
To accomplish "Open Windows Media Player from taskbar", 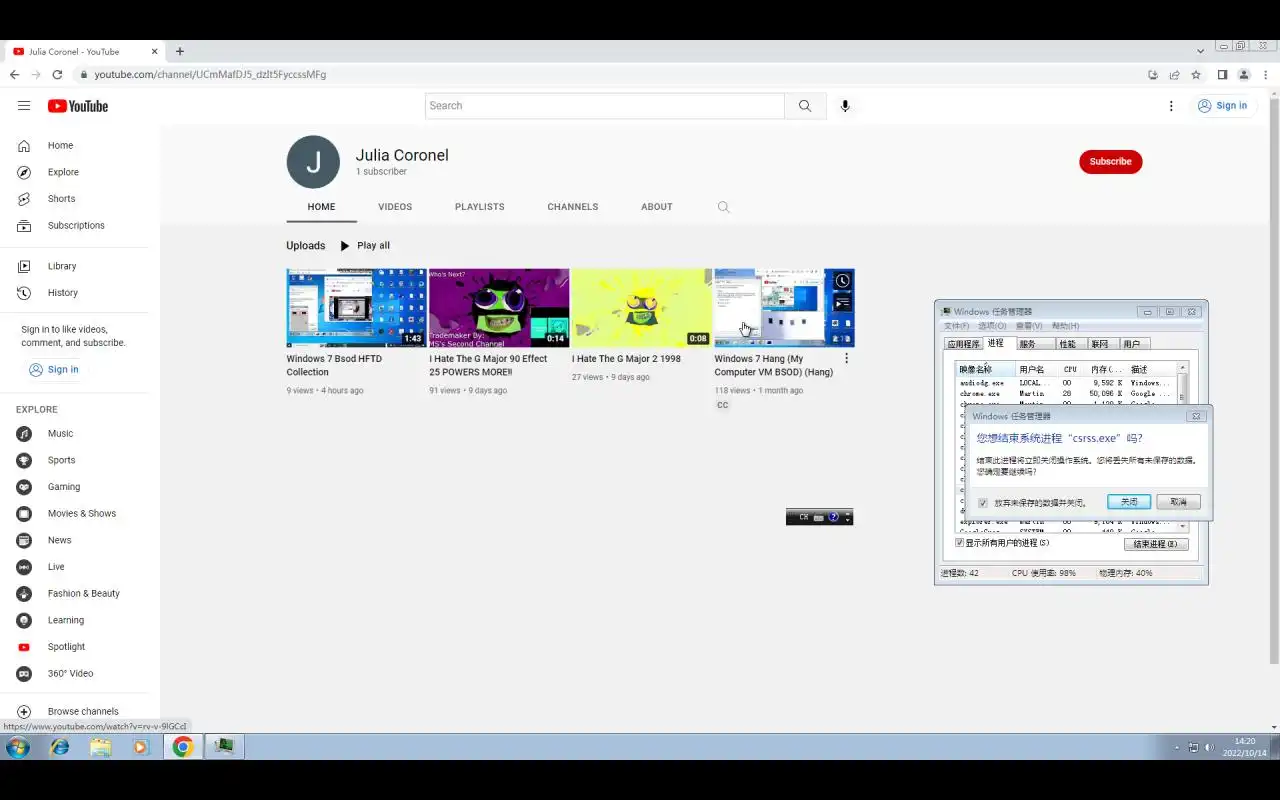I will [140, 747].
